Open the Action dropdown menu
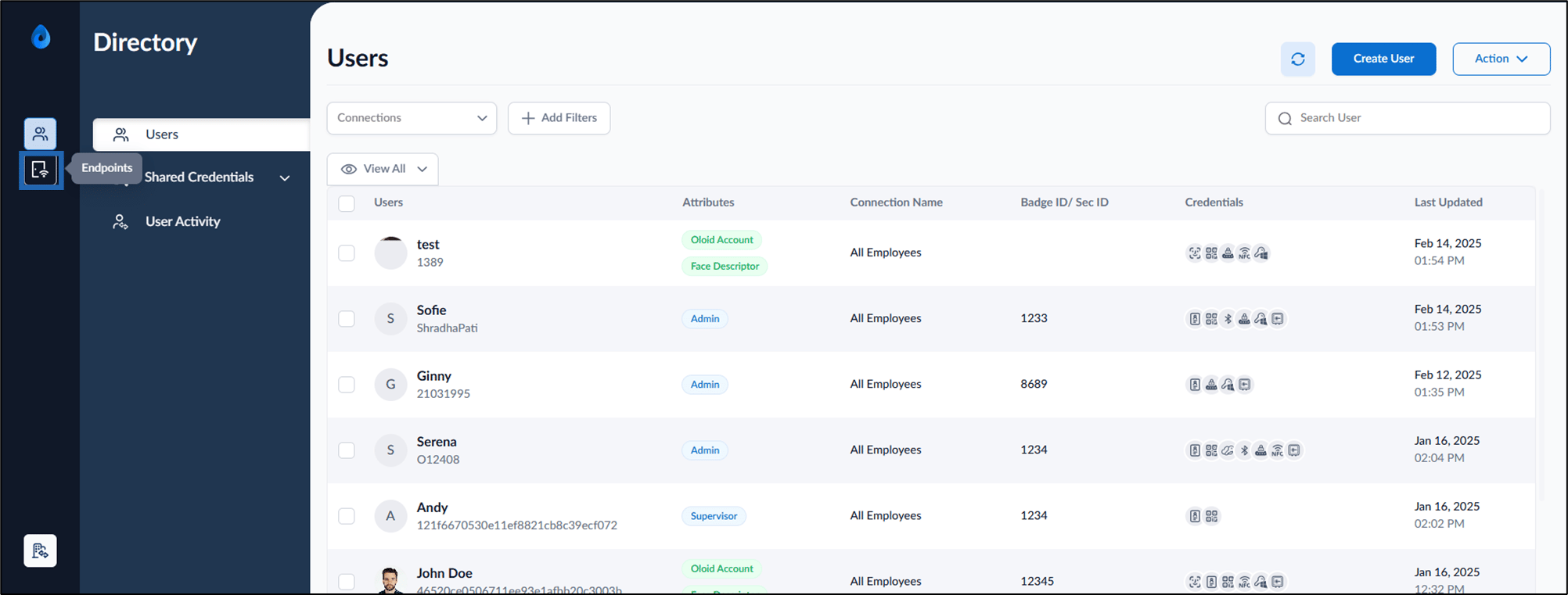 (x=1501, y=59)
